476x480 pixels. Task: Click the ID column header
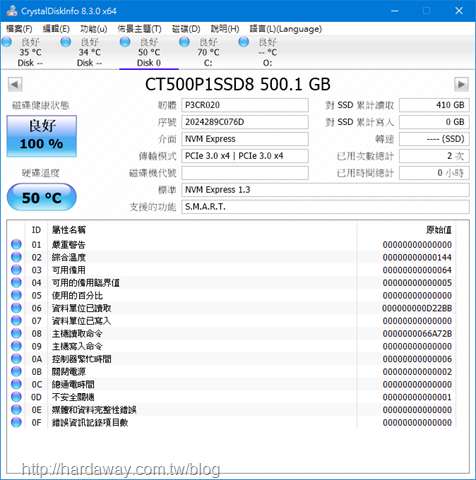coord(36,230)
